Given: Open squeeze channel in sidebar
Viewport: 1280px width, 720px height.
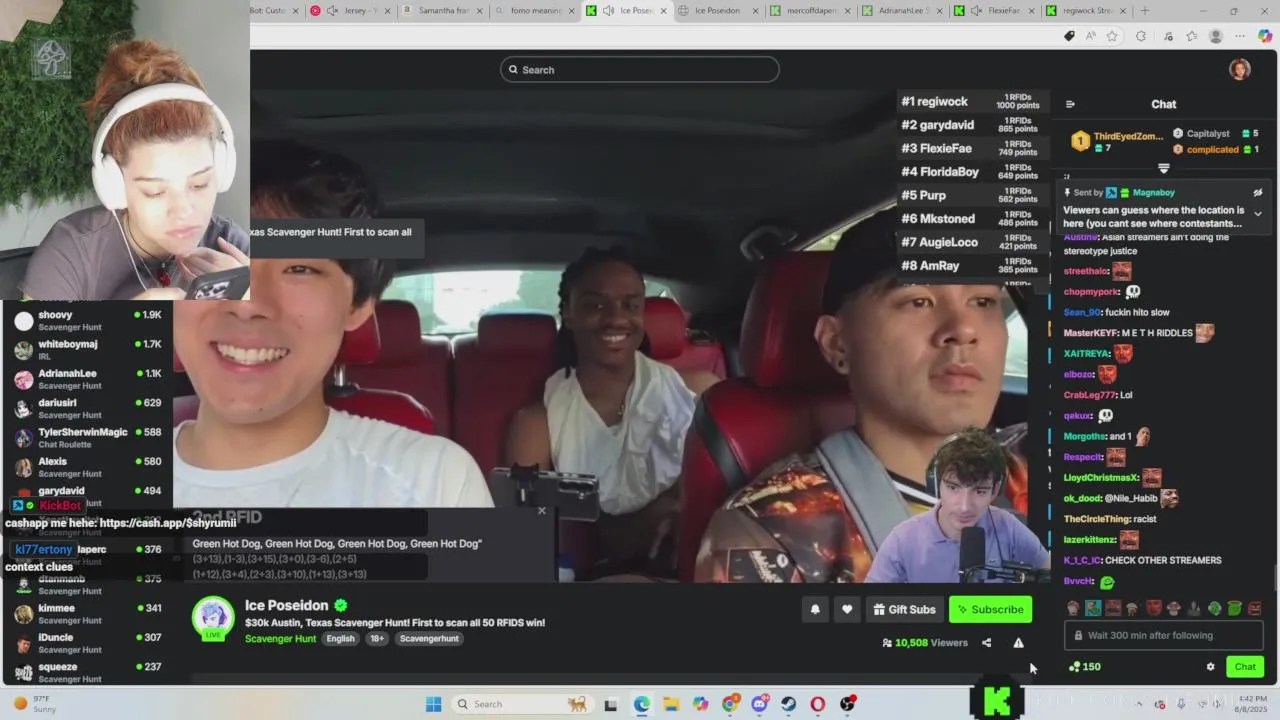Looking at the screenshot, I should point(87,672).
